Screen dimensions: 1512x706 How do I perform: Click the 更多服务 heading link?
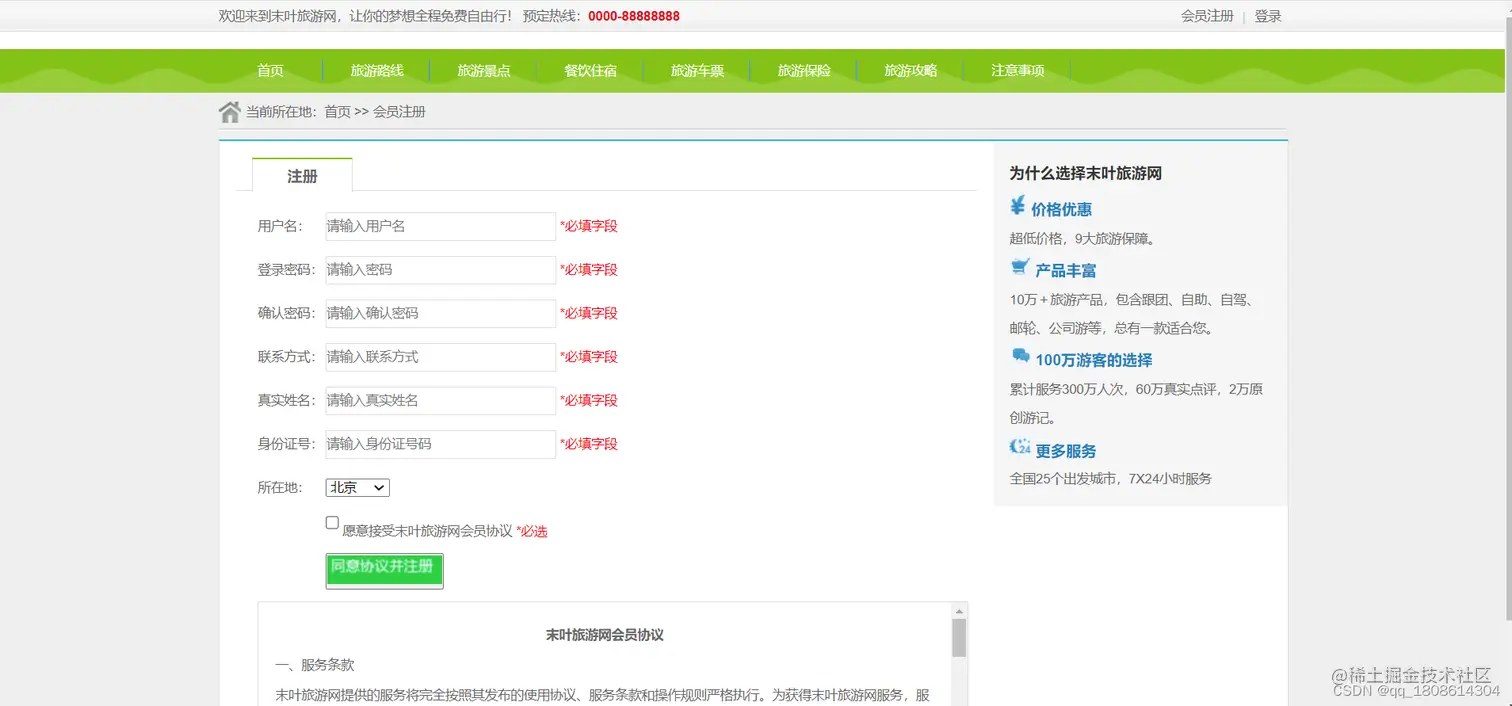coord(1066,451)
